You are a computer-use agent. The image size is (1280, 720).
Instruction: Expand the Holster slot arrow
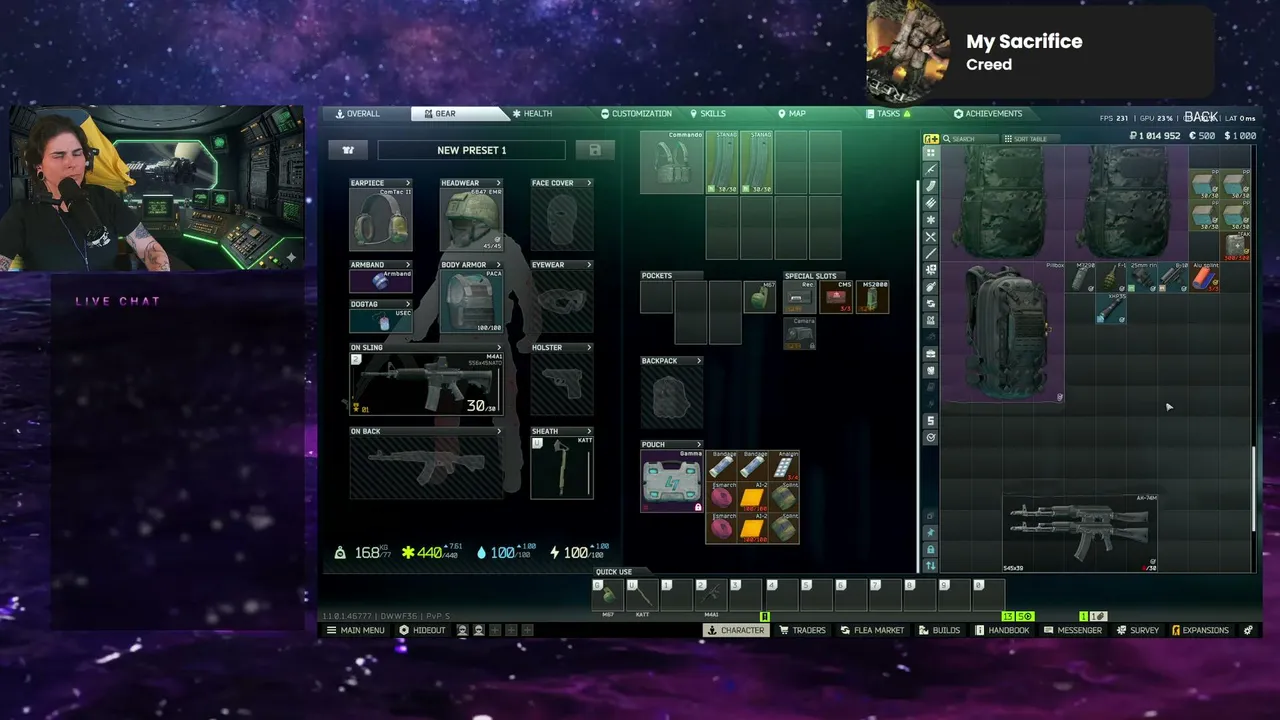click(x=589, y=348)
